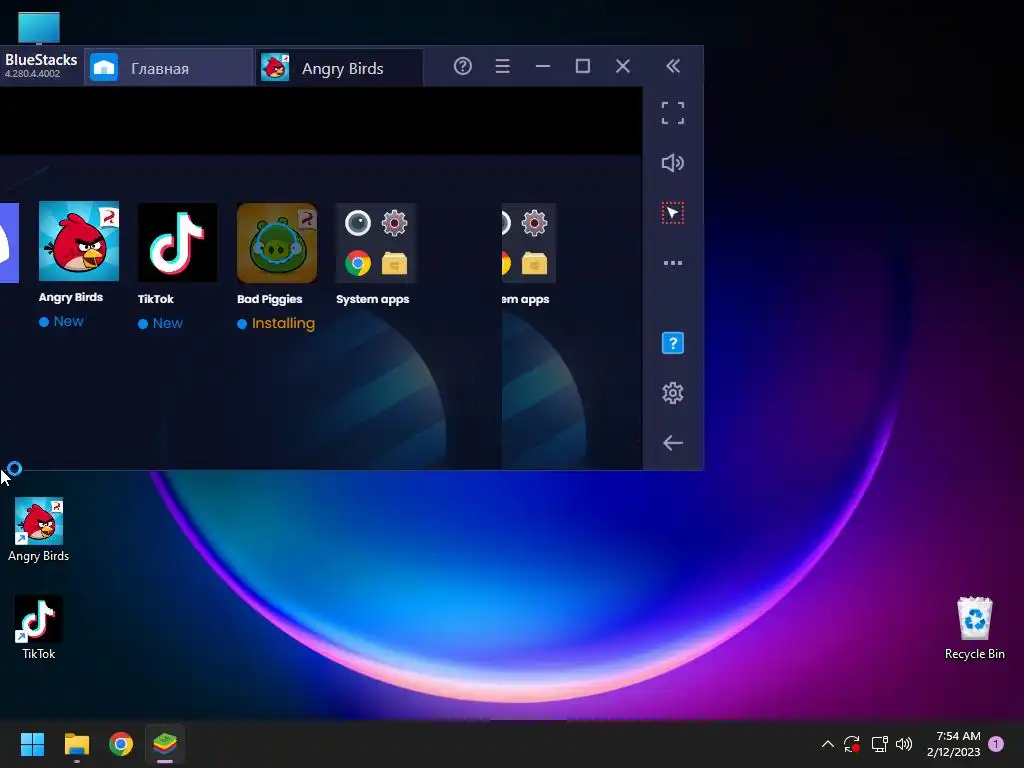
Task: Launch TikTok from the BlueStacks home screen
Action: click(177, 242)
